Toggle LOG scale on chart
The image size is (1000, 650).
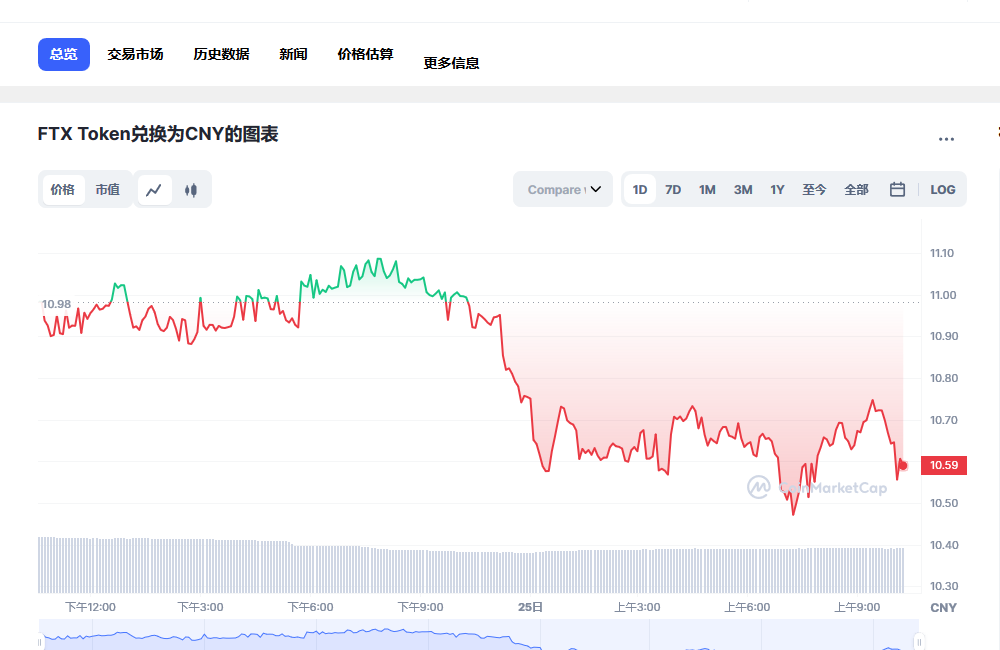pyautogui.click(x=943, y=190)
